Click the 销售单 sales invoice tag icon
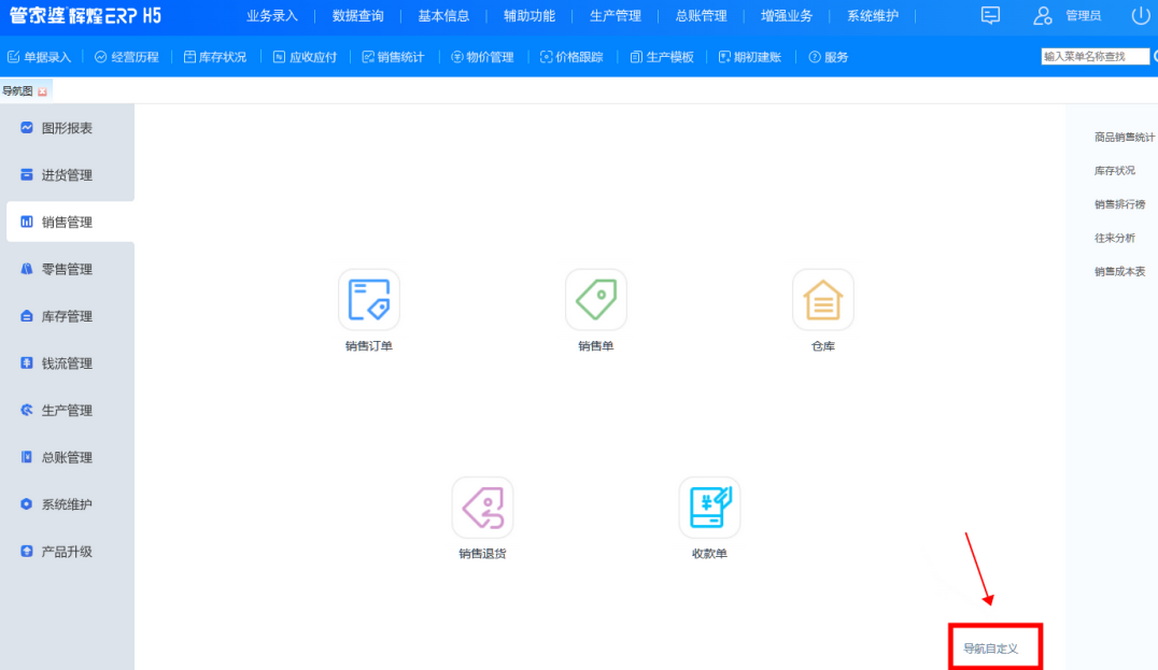The height and width of the screenshot is (670, 1158). click(x=596, y=300)
